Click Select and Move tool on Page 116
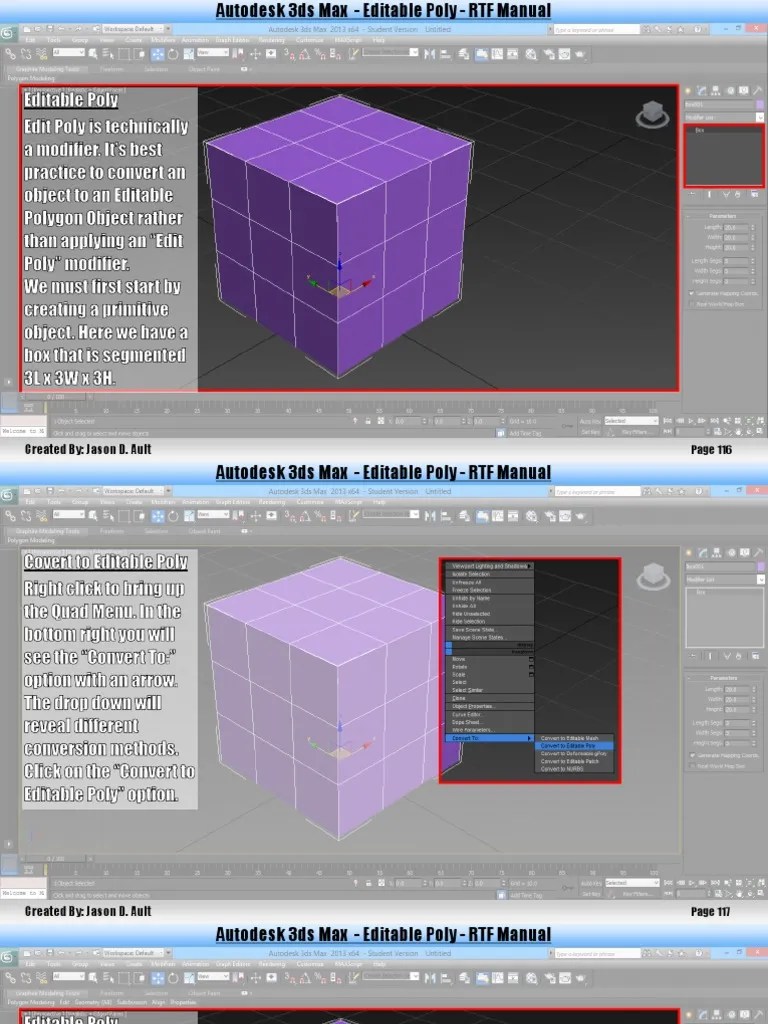 (x=157, y=55)
